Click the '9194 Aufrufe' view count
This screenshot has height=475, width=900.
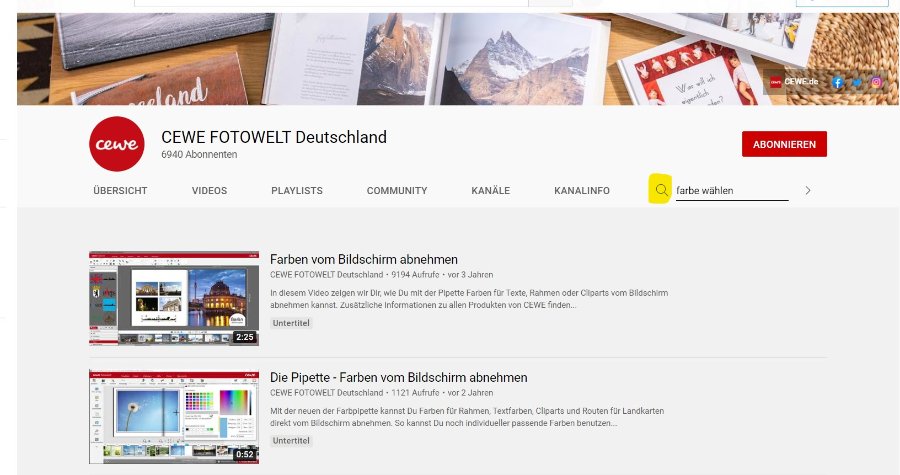pyautogui.click(x=416, y=275)
